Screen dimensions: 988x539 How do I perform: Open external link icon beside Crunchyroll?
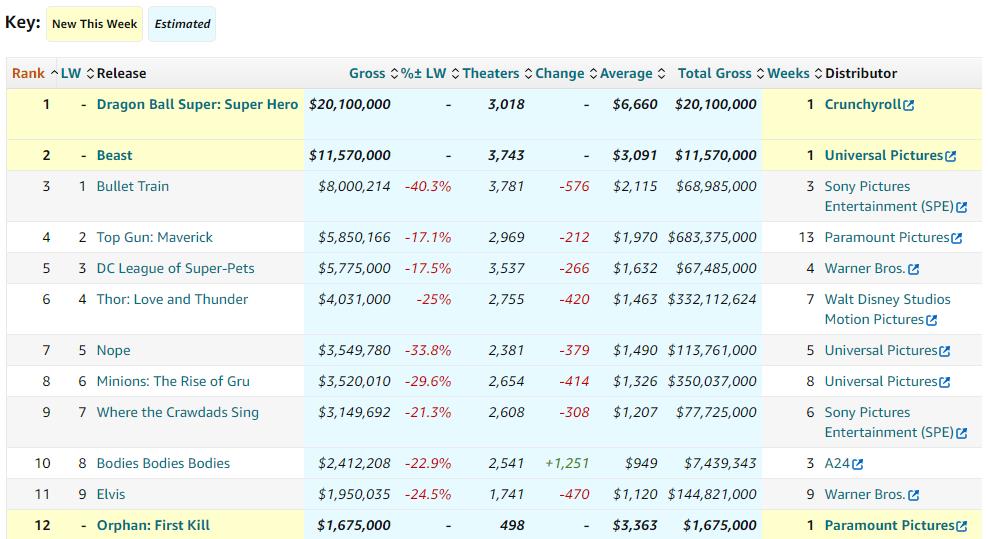tap(908, 105)
